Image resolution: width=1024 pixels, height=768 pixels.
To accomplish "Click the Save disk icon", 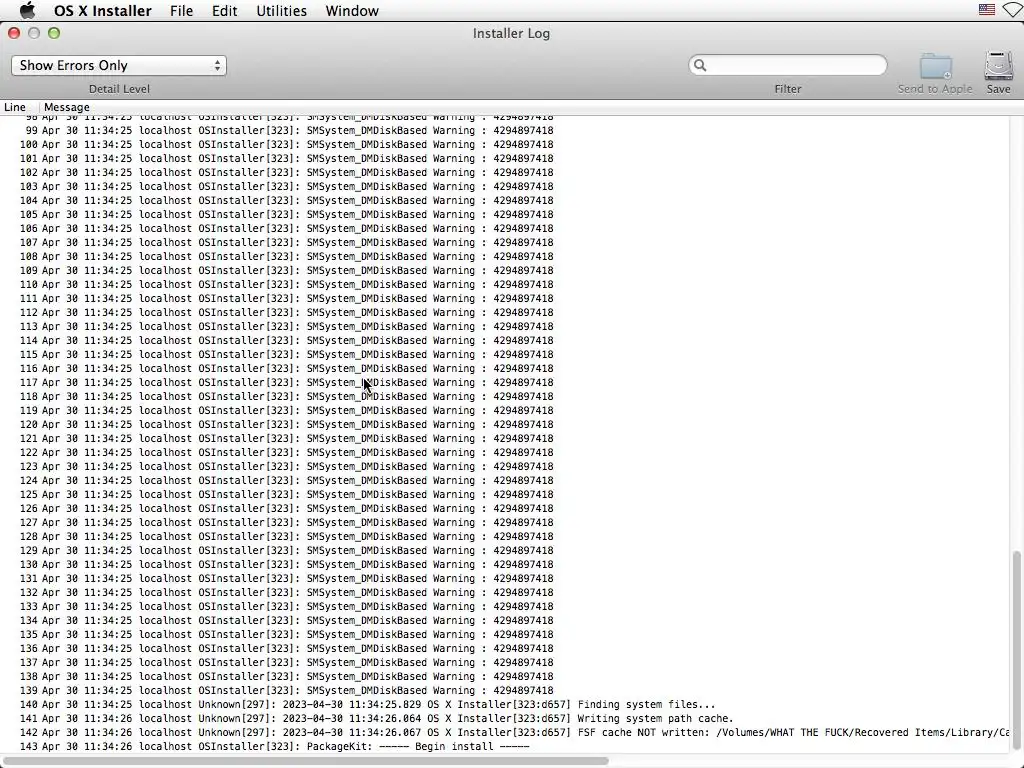I will 998,66.
